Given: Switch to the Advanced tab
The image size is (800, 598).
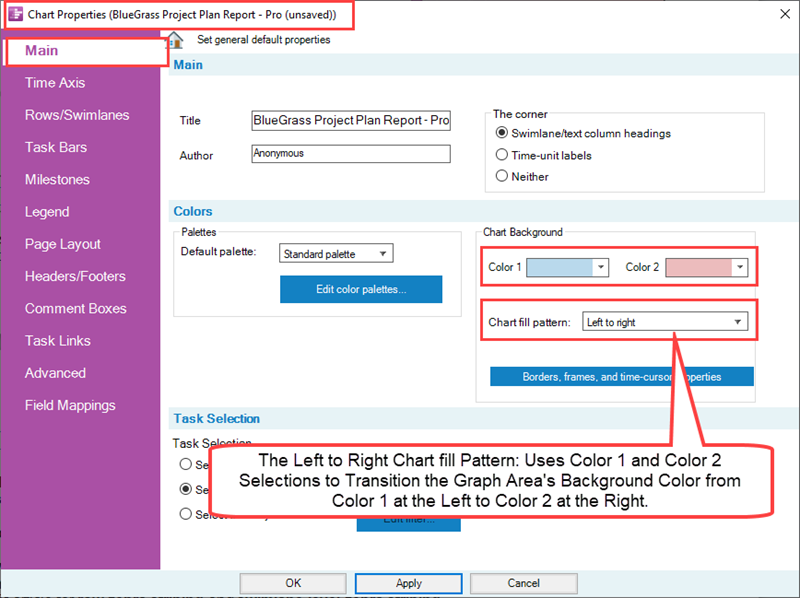Looking at the screenshot, I should (55, 373).
